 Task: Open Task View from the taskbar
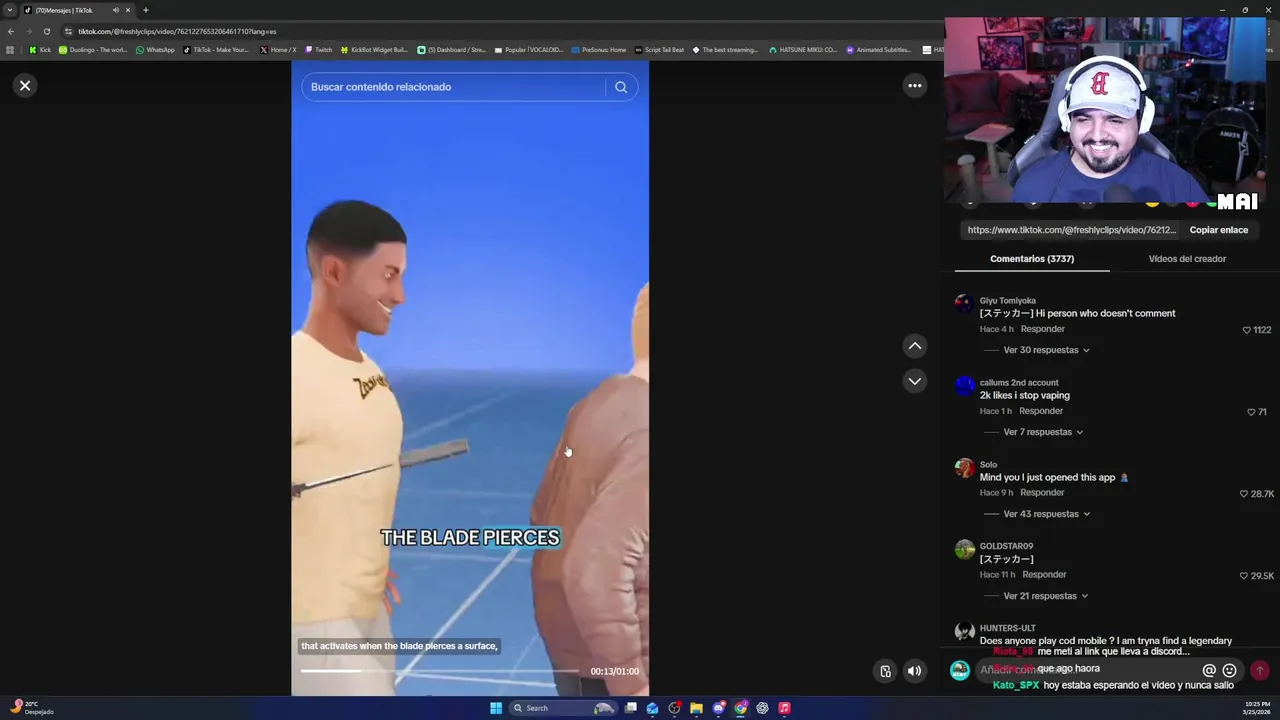[631, 708]
